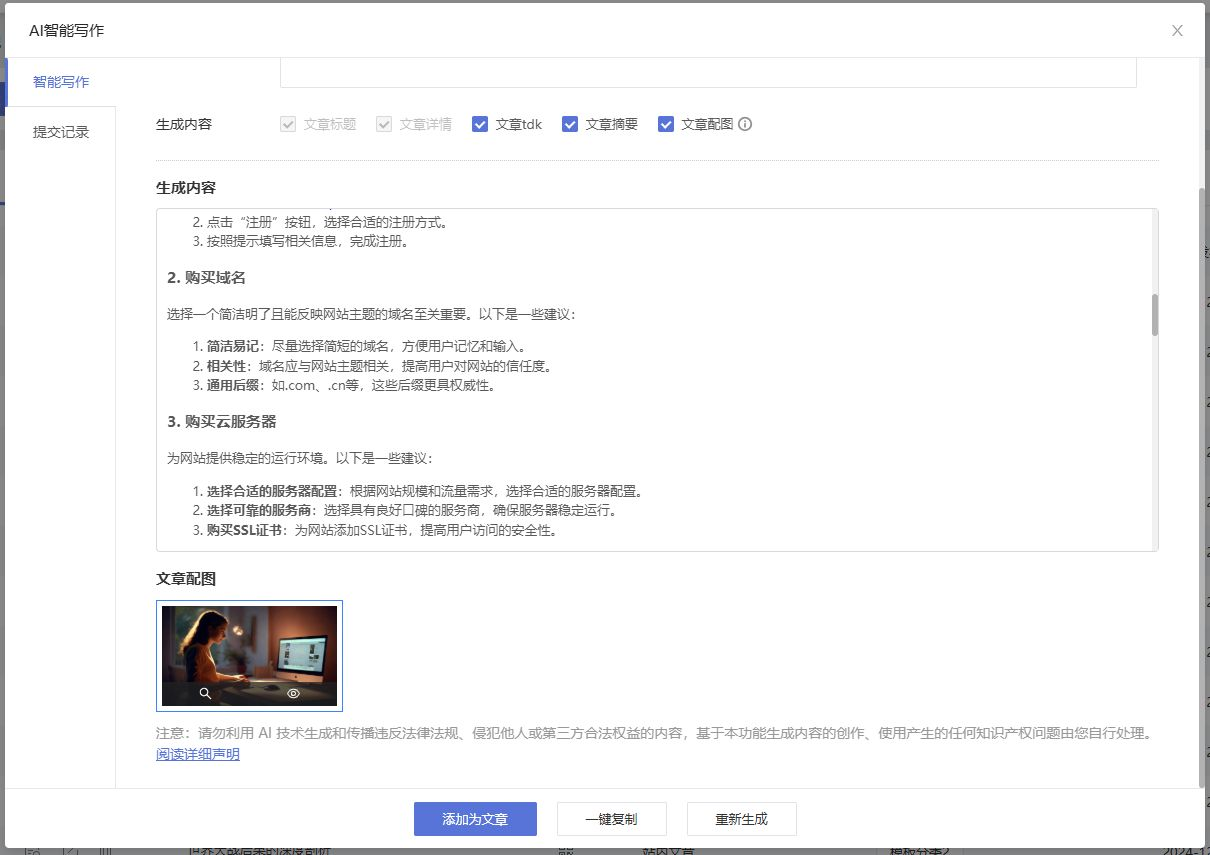The image size is (1210, 855).
Task: Click the dialog's main vertical scrollbar
Action: pos(1202,480)
